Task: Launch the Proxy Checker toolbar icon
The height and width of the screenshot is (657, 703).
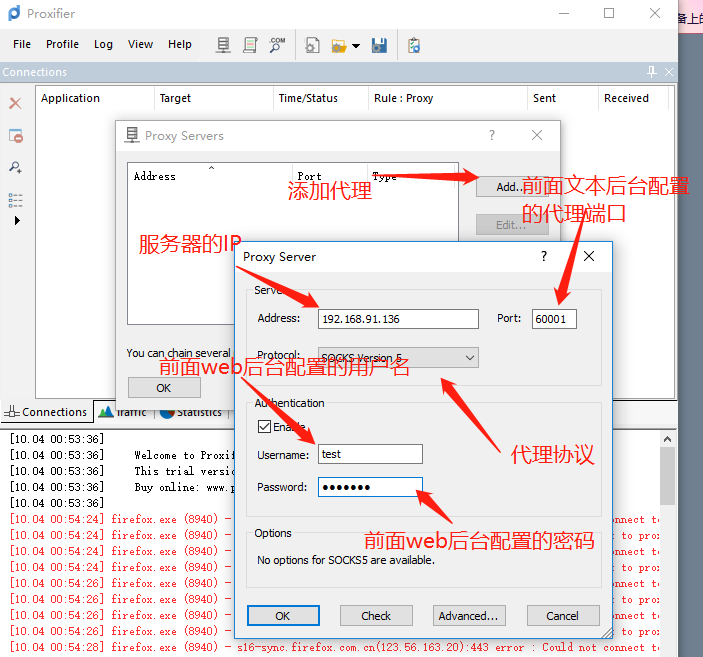Action: click(x=414, y=45)
